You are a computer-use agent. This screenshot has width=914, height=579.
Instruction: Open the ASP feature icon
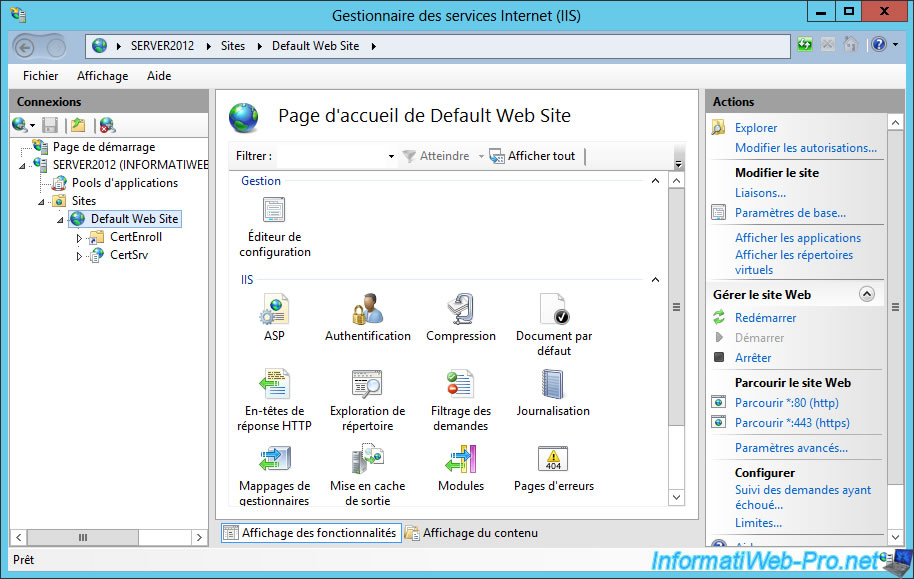(x=274, y=310)
